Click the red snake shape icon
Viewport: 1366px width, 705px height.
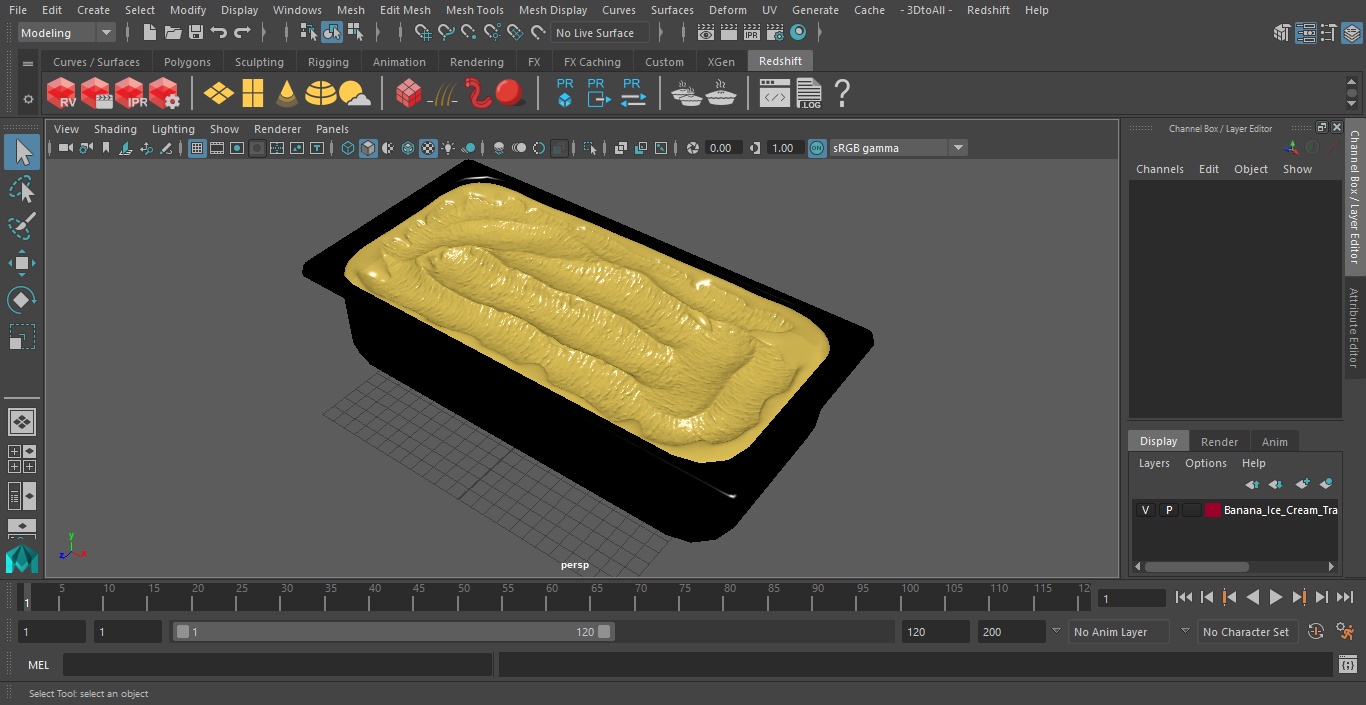pyautogui.click(x=477, y=94)
